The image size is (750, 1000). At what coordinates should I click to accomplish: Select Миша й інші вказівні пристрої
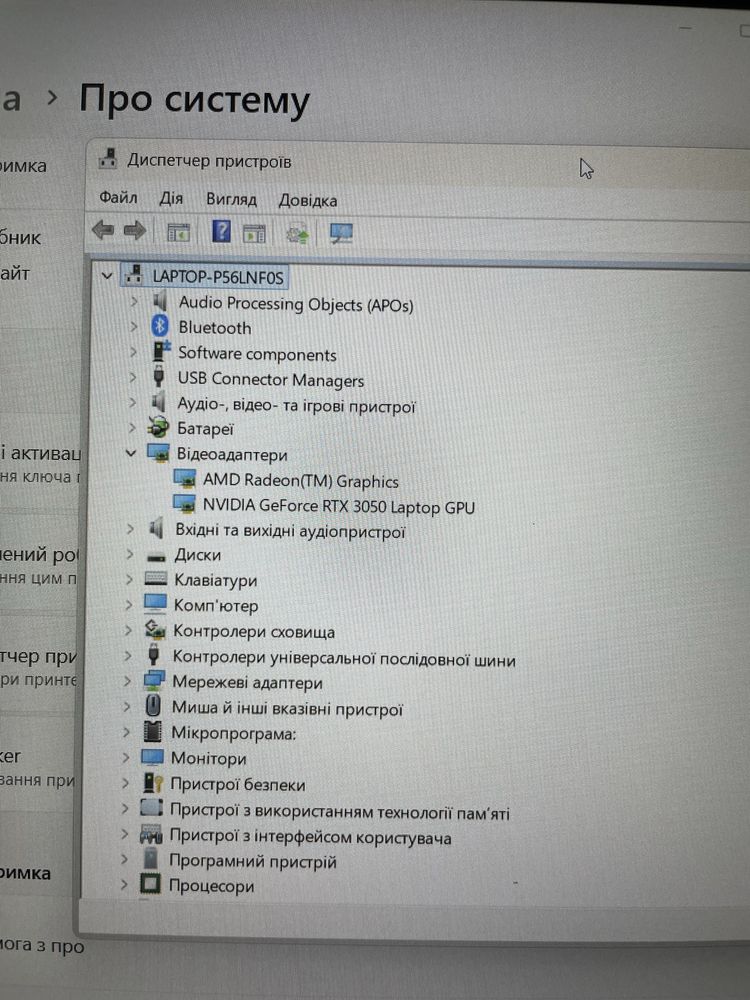point(287,709)
